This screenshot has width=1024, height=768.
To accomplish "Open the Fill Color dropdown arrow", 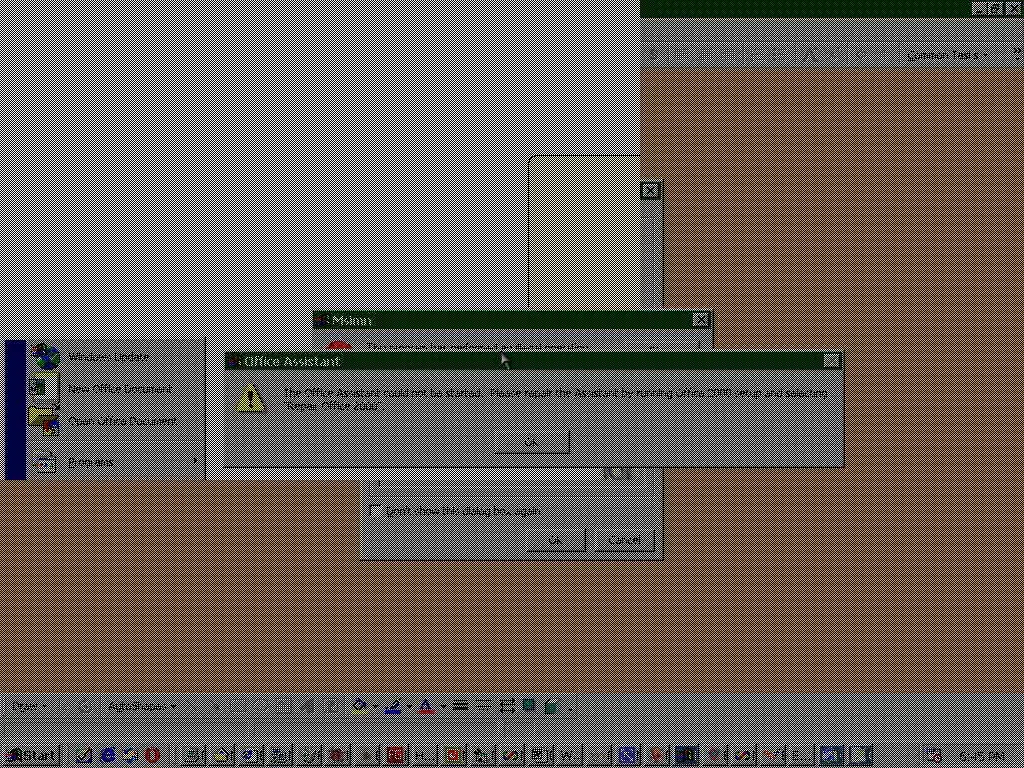I will (376, 706).
